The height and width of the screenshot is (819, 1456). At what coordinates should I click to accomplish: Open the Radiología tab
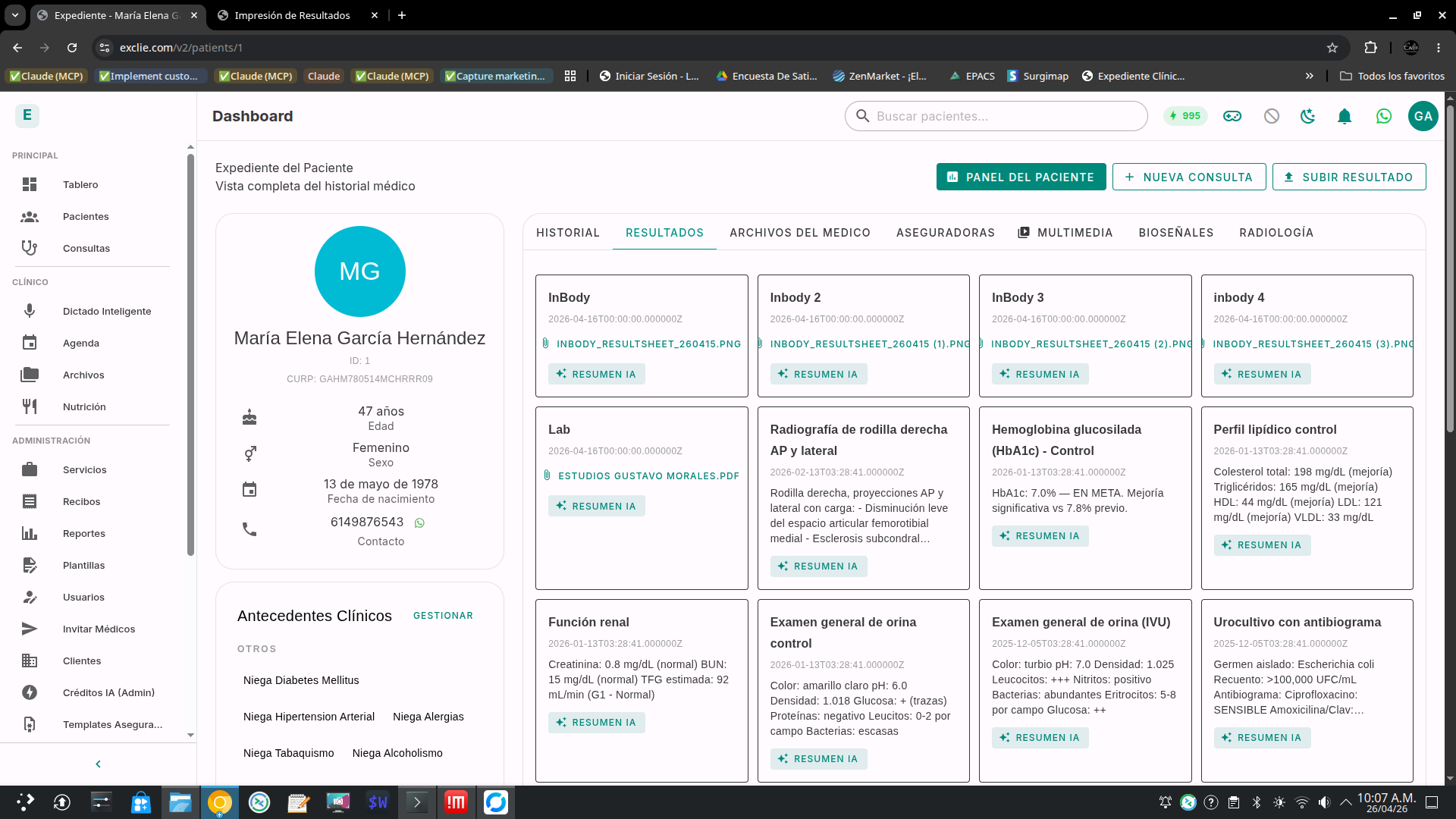(1276, 233)
